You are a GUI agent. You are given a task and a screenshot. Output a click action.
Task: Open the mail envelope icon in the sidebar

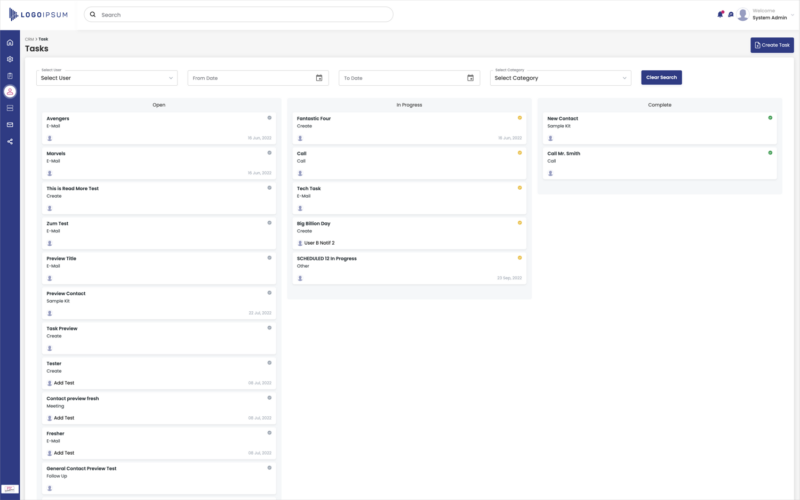tap(10, 124)
